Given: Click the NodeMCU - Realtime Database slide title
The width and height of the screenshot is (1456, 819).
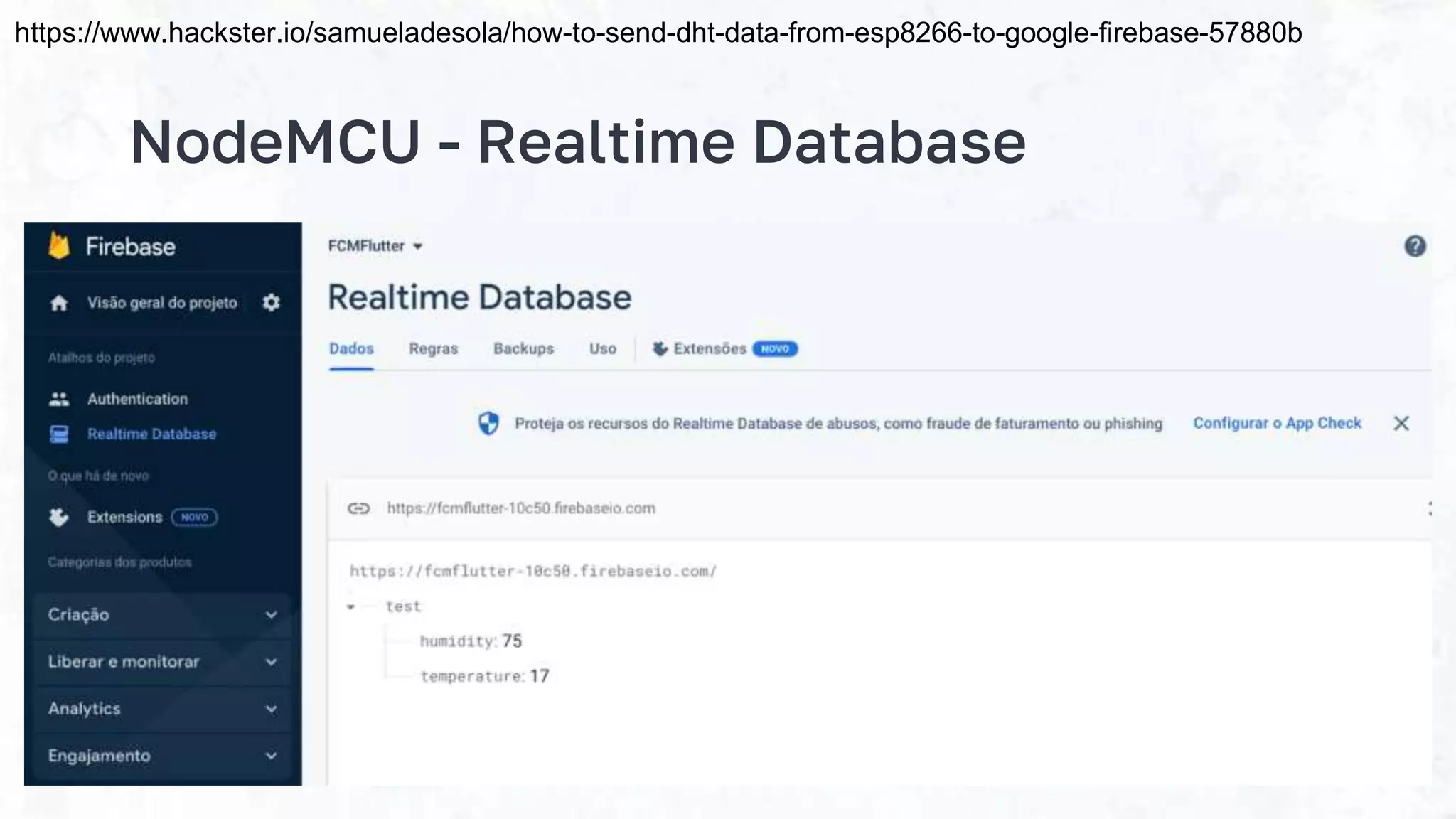Looking at the screenshot, I should pos(579,142).
